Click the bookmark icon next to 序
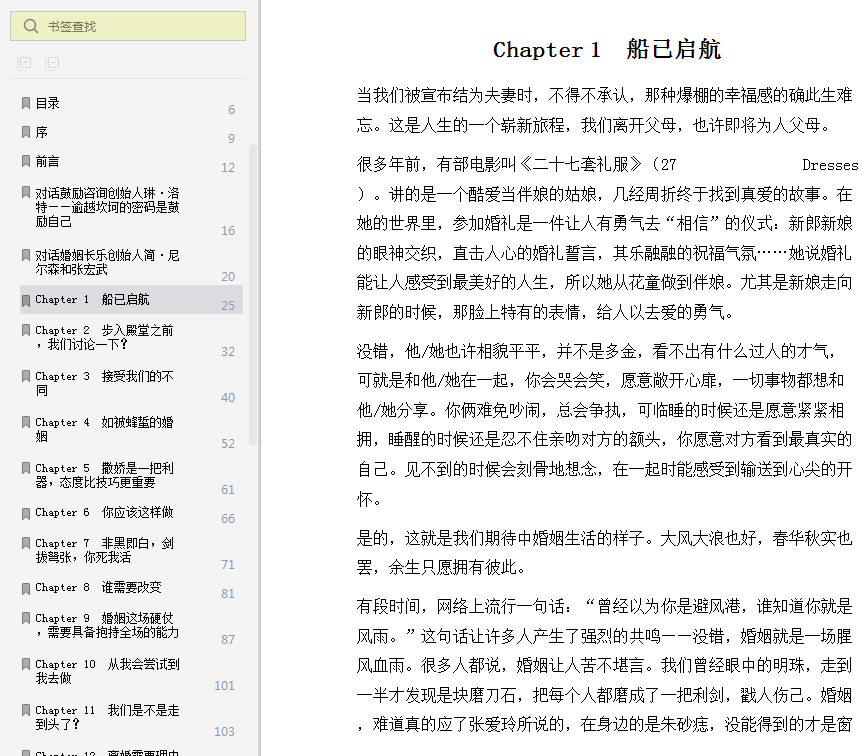Viewport: 867px width, 756px height. (x=25, y=132)
